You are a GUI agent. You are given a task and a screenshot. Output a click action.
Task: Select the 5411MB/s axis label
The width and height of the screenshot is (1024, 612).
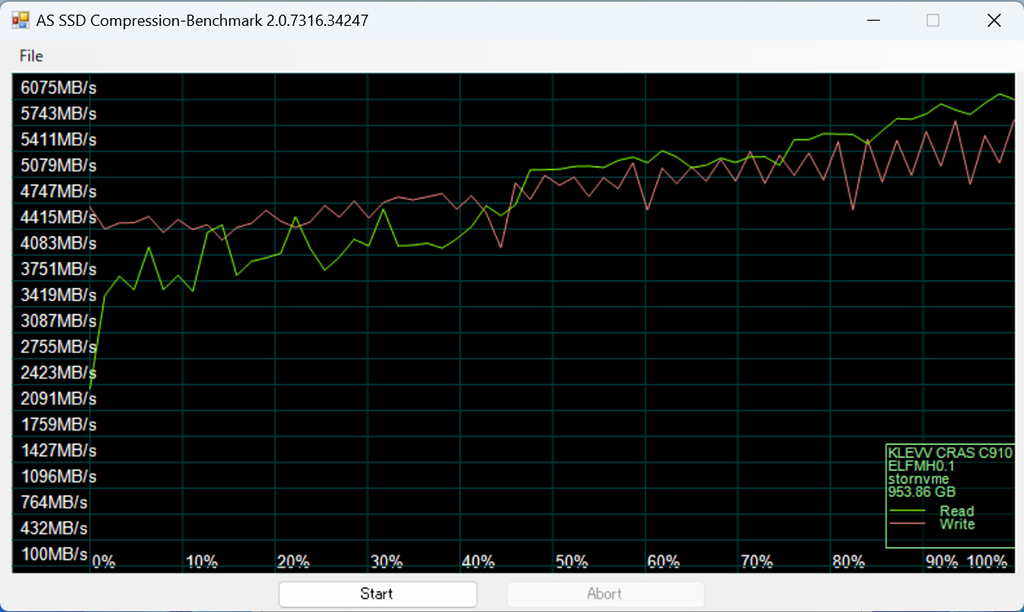pyautogui.click(x=58, y=140)
